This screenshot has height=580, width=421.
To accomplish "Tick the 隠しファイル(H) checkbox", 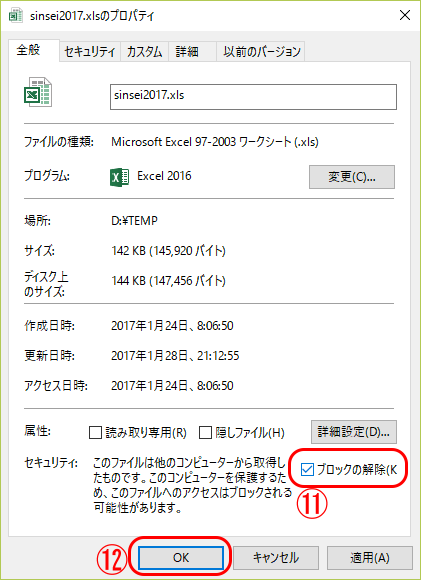I will [205, 432].
